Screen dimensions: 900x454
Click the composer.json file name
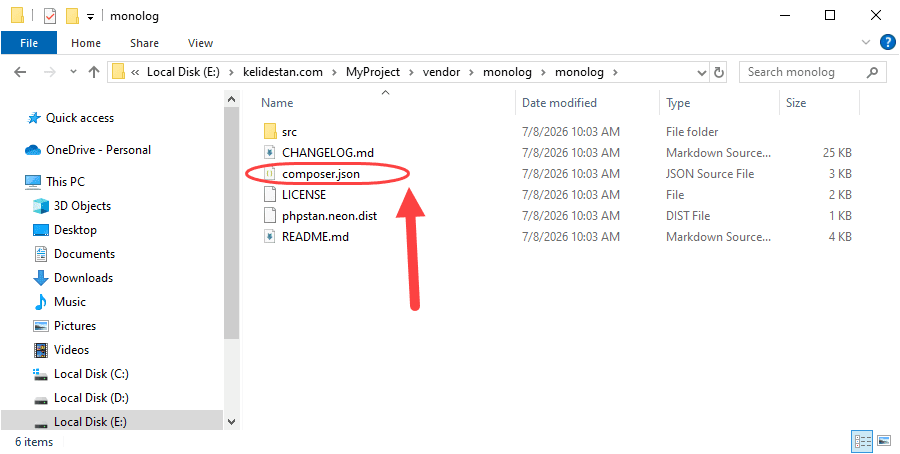point(321,174)
